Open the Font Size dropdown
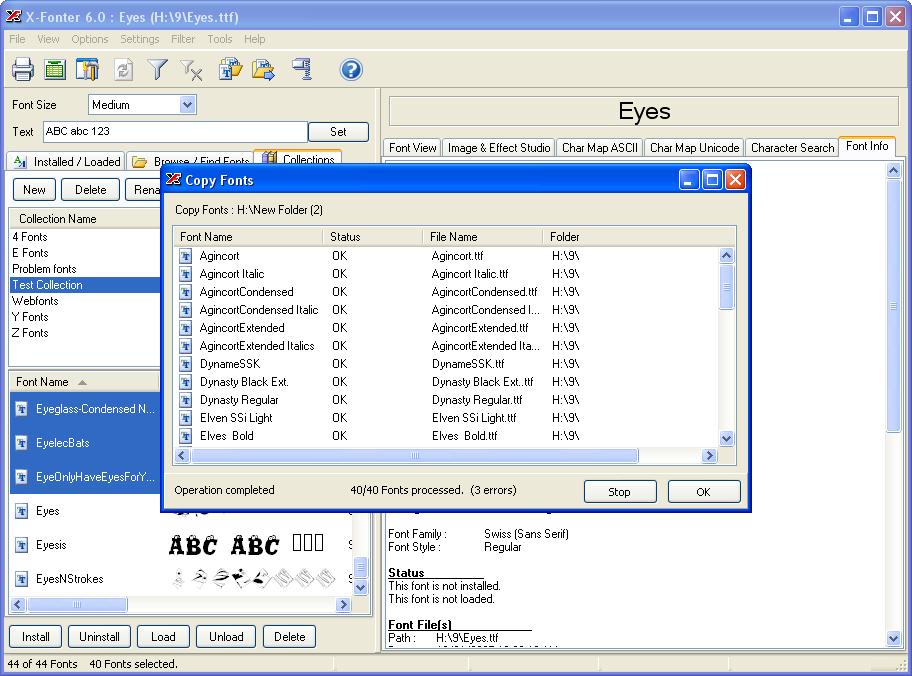 coord(187,105)
